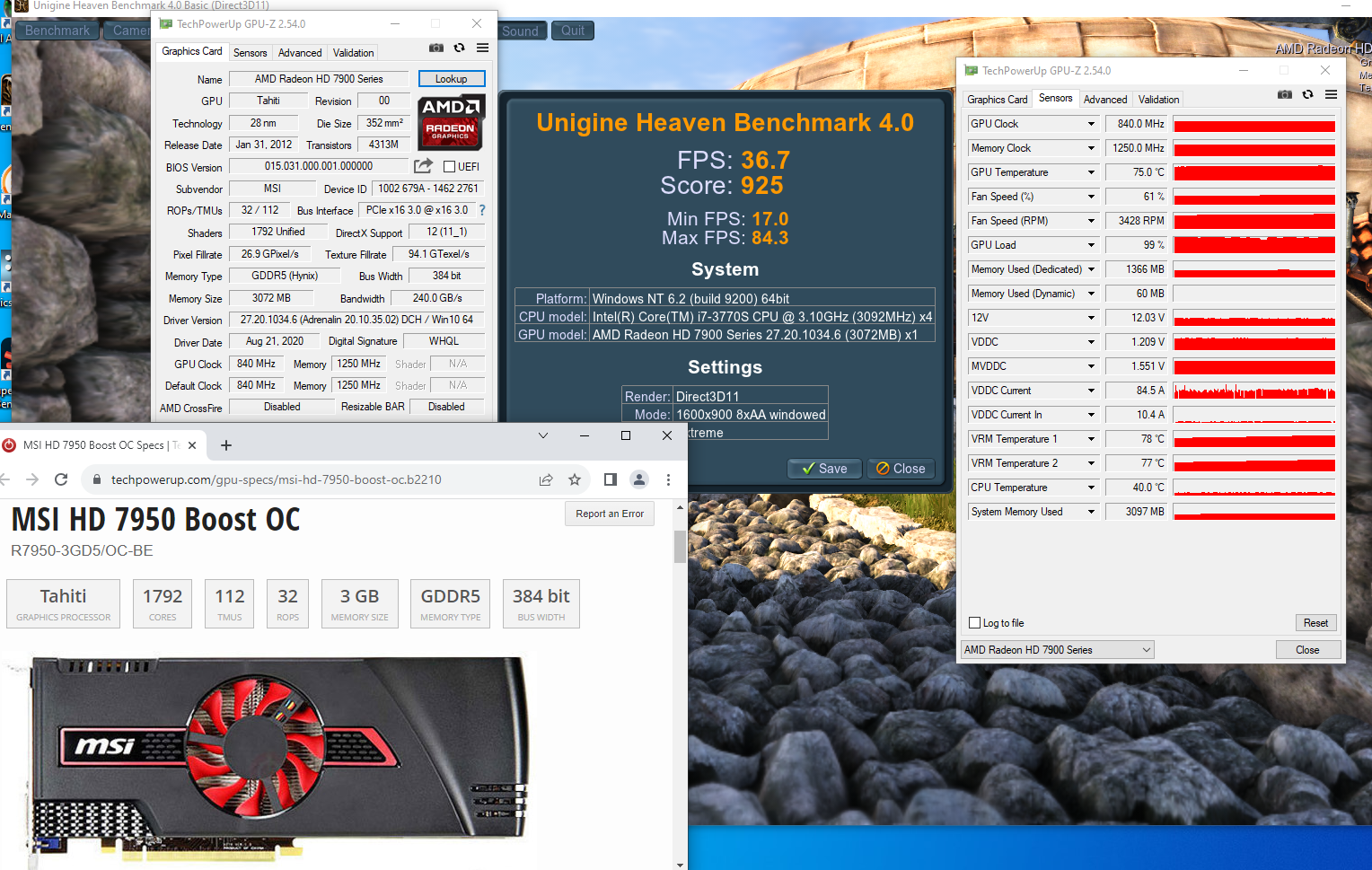Open the browser tab search chevron

[543, 435]
